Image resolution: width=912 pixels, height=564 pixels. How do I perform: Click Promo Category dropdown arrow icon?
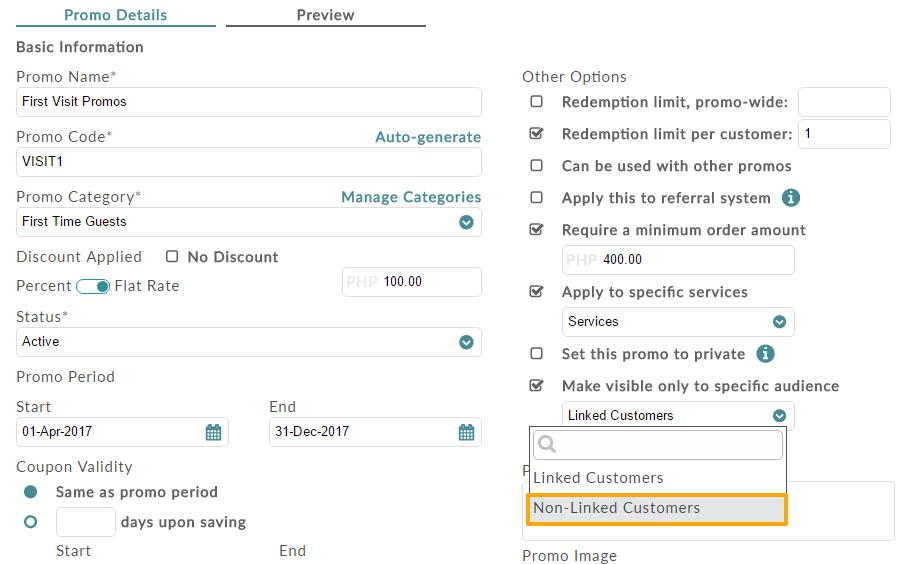[x=466, y=222]
